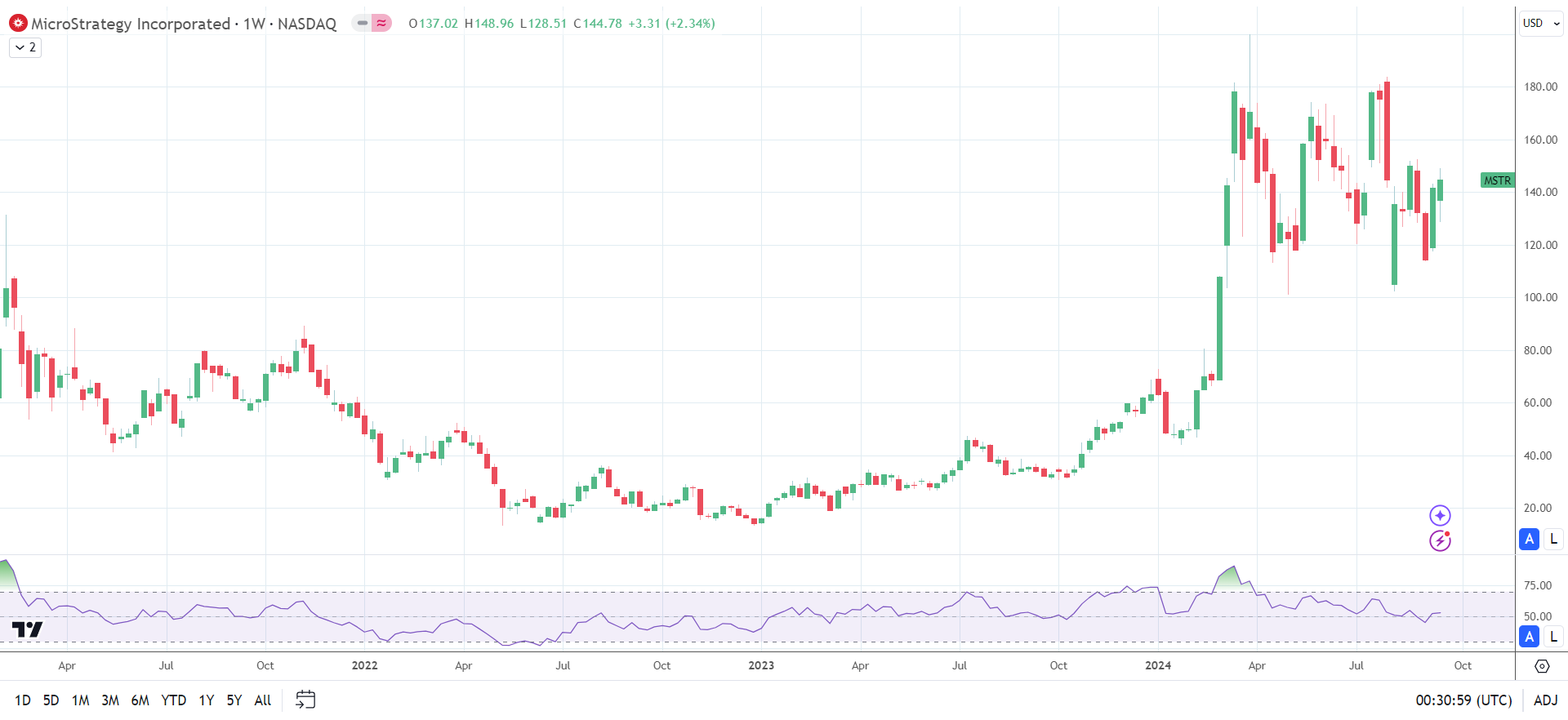1568x720 pixels.
Task: Click the pink approximate-equals indicator icon
Action: tap(381, 24)
